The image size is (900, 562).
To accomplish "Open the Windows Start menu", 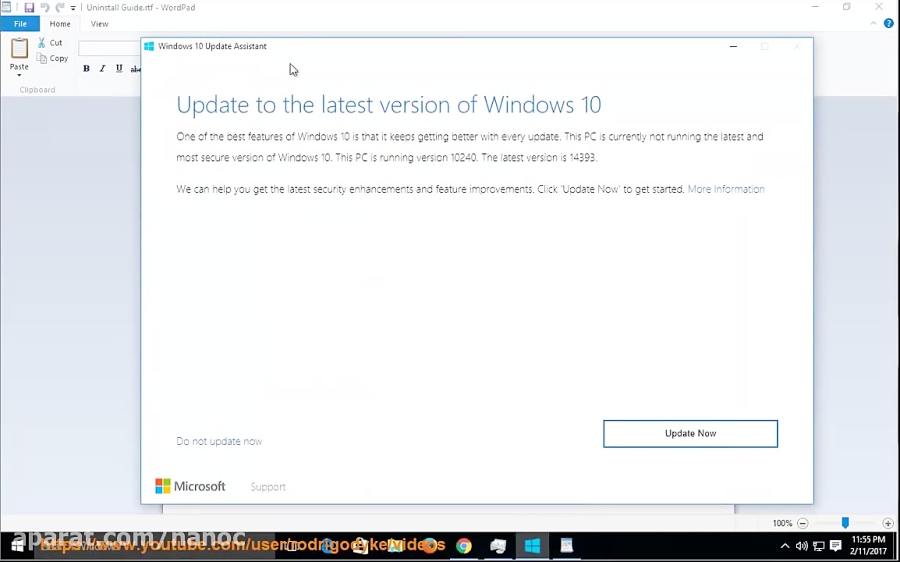I will 17,545.
